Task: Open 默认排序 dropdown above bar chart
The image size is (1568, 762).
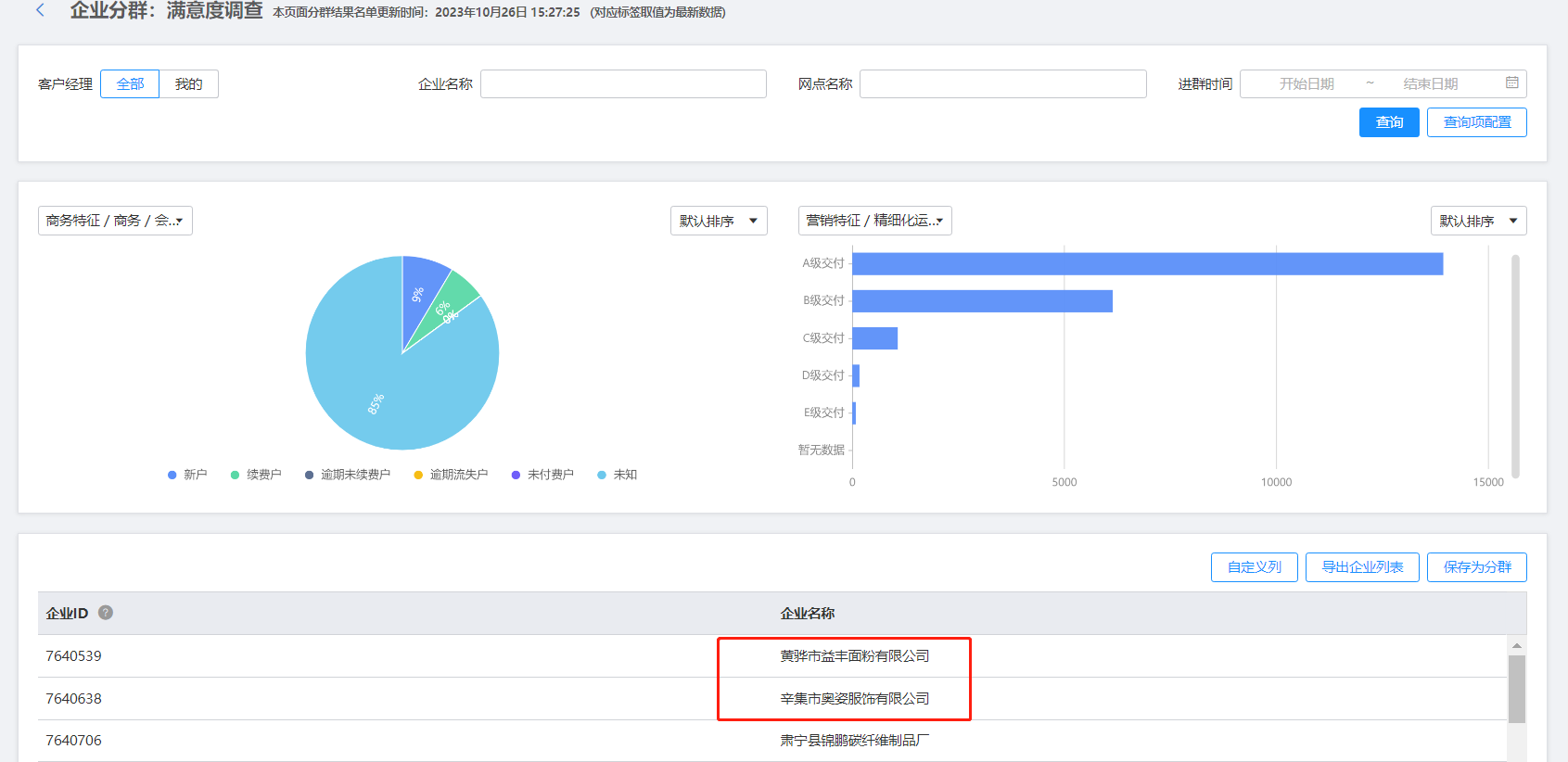Action: 1478,221
